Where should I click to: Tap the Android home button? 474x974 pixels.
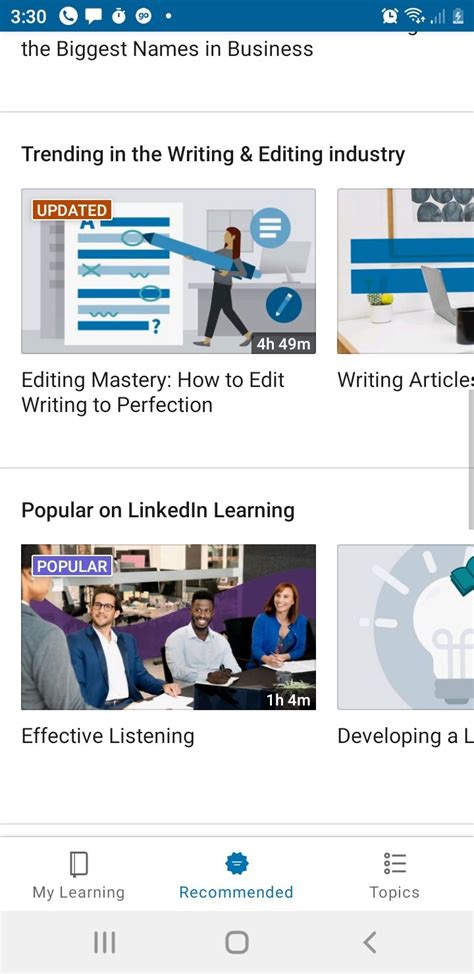pos(237,942)
